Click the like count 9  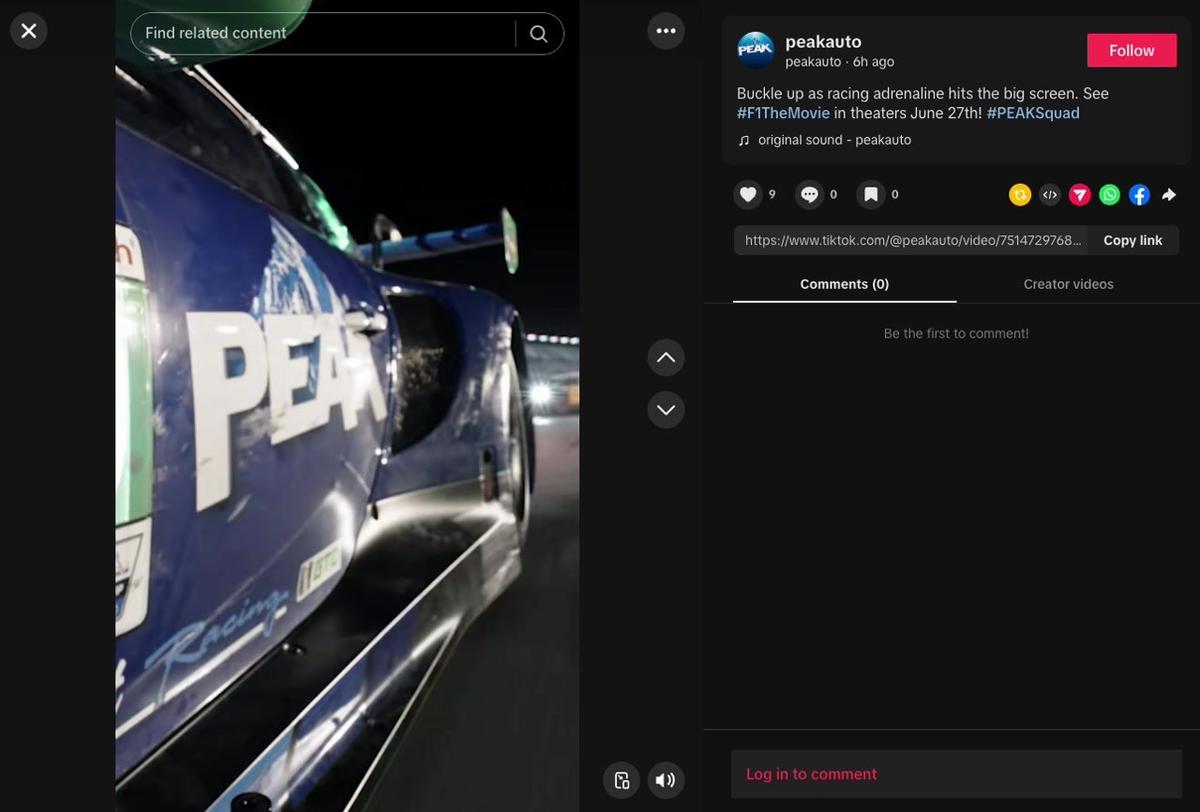[772, 194]
